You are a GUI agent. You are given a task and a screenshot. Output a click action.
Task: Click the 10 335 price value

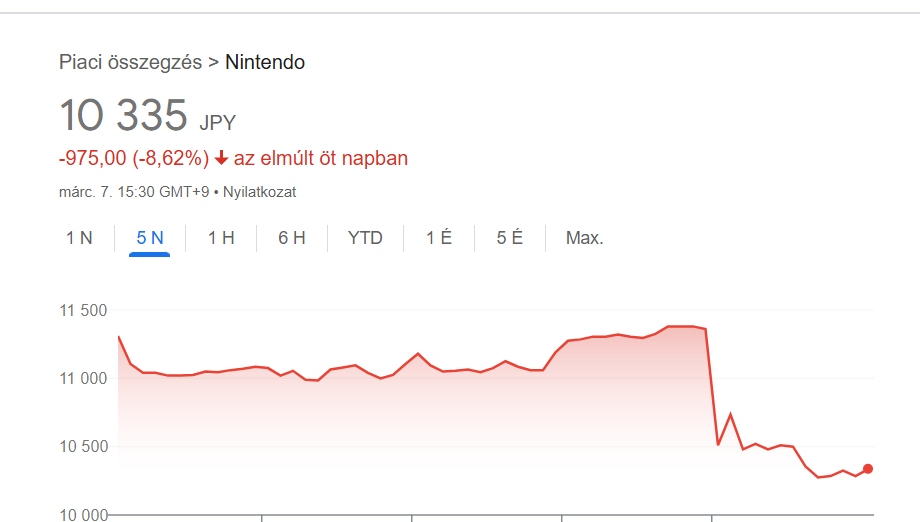(x=124, y=116)
